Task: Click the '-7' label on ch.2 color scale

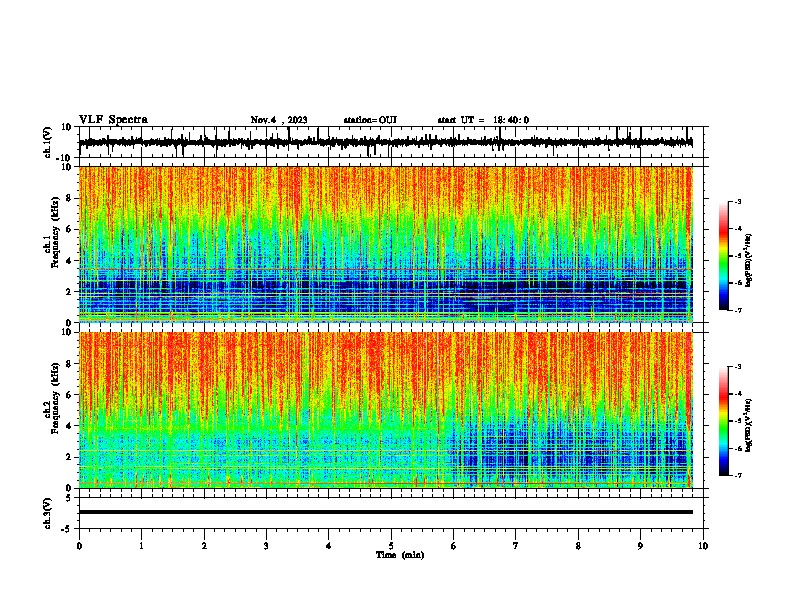Action: click(737, 476)
